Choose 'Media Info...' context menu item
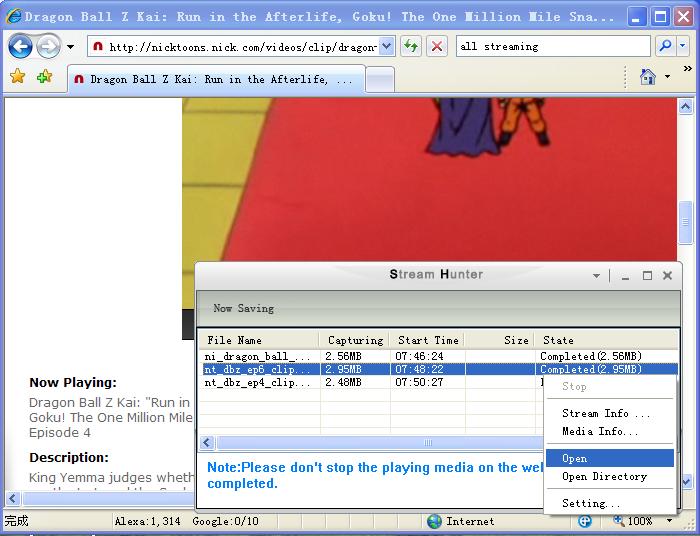This screenshot has height=536, width=700. pyautogui.click(x=609, y=431)
